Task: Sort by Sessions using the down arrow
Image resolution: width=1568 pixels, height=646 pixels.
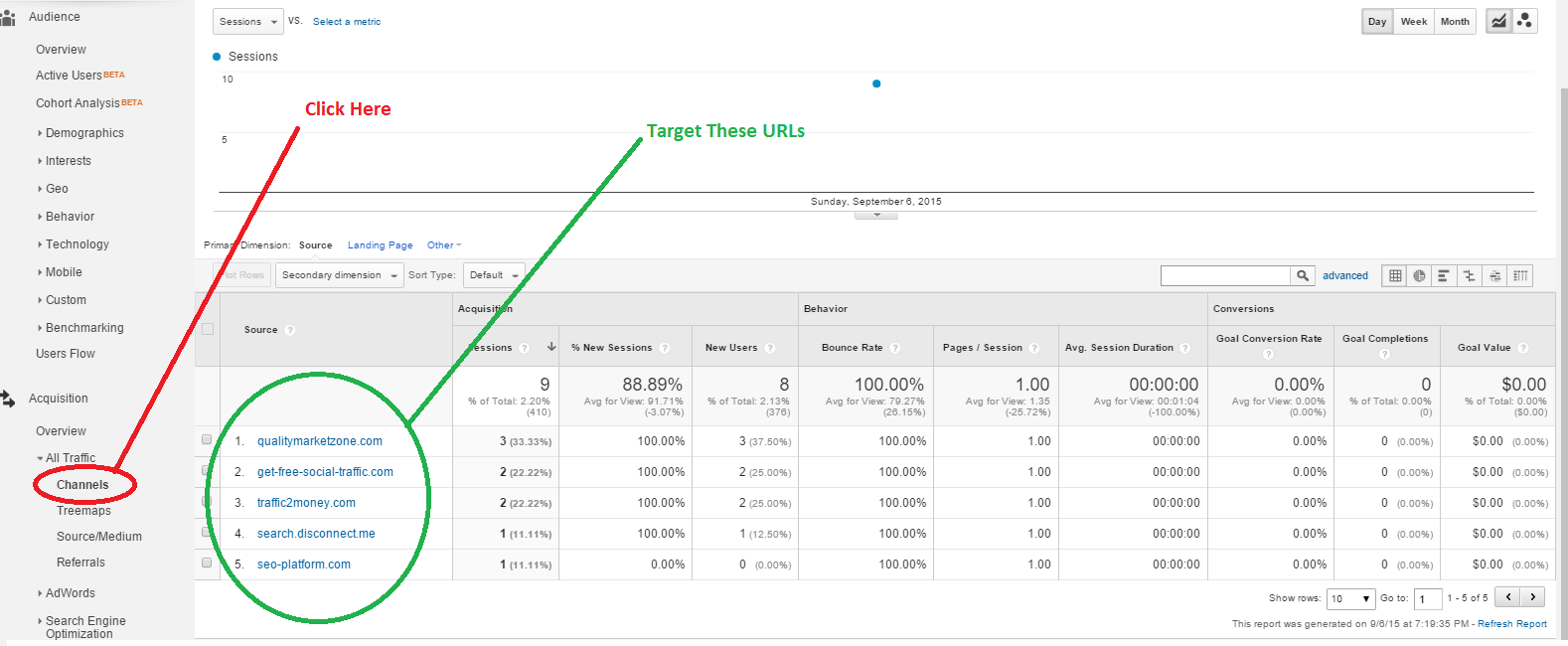Action: pos(551,347)
